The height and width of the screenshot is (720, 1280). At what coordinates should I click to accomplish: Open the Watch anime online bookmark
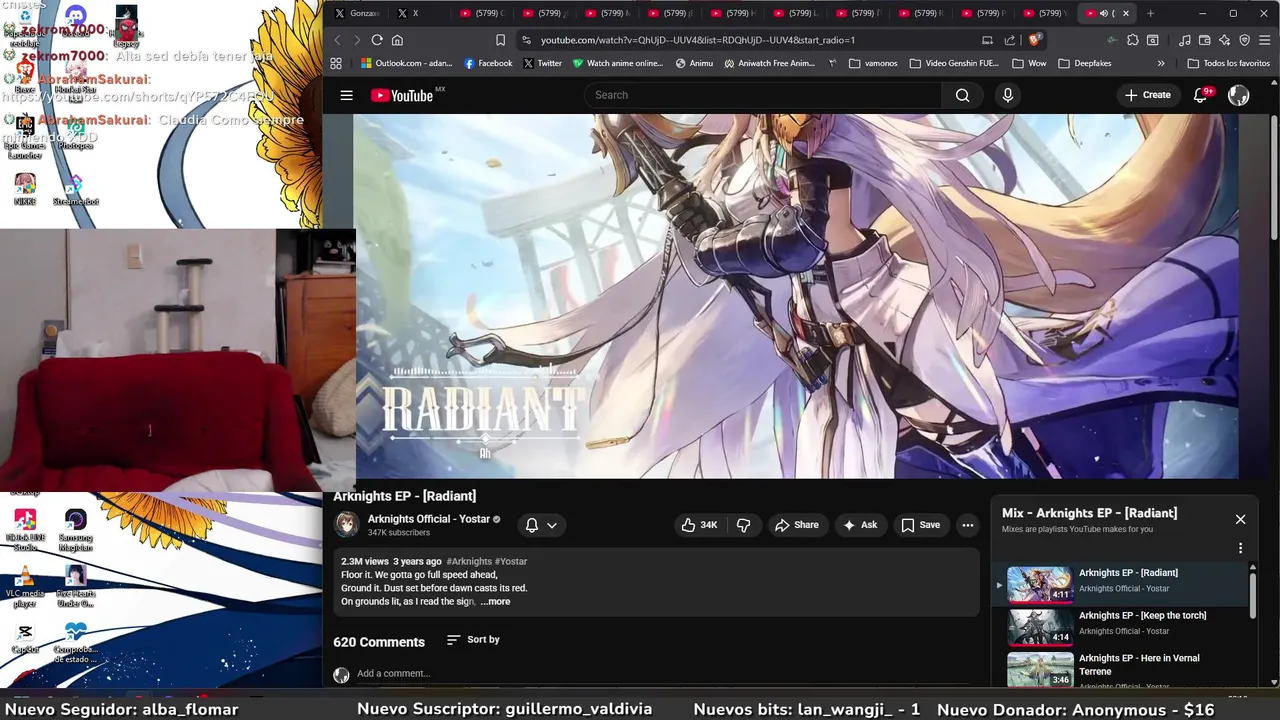tap(618, 63)
